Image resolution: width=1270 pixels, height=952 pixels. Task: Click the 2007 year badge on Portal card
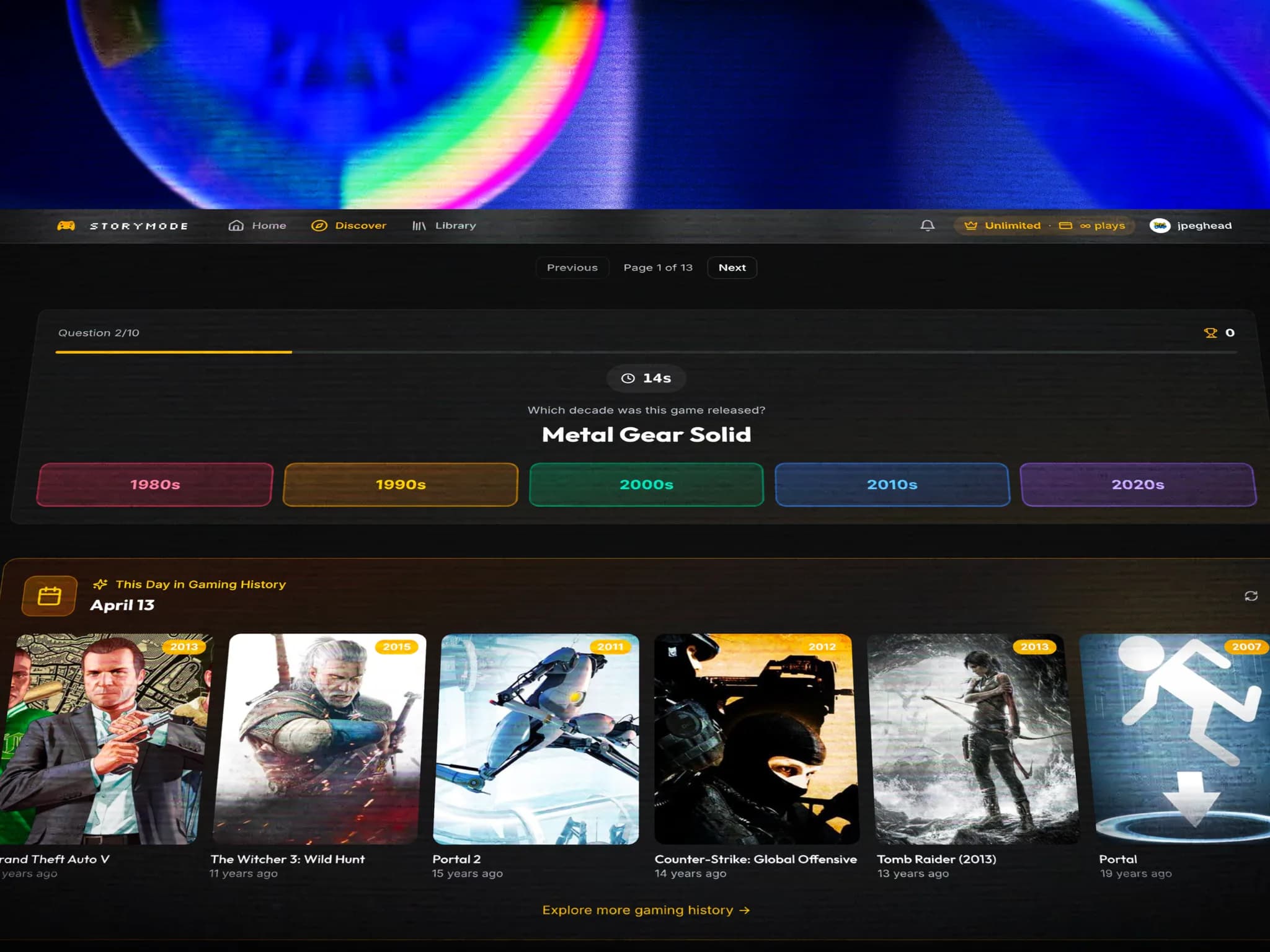coord(1246,646)
